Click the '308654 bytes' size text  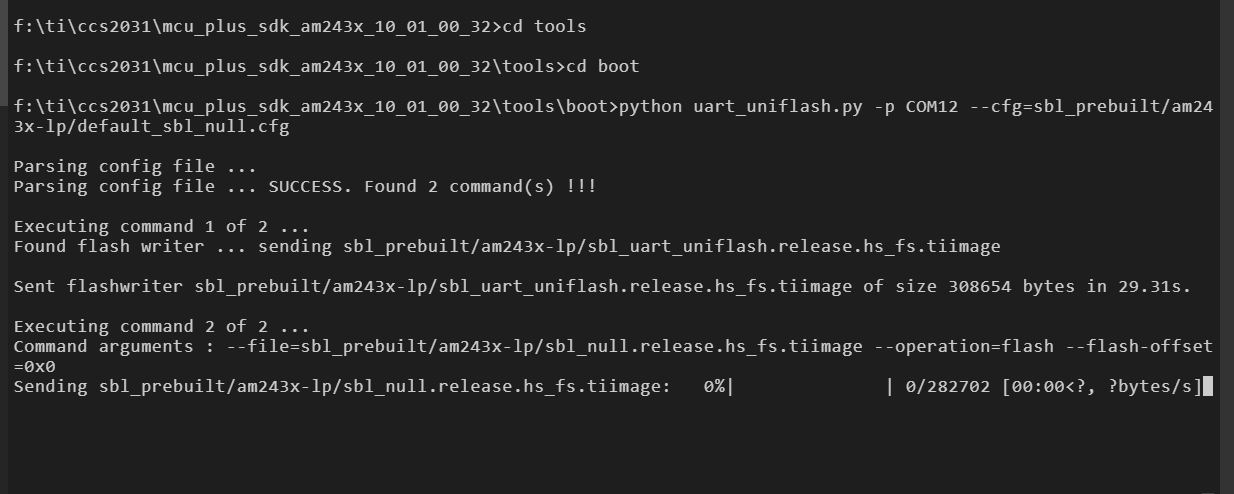(1011, 287)
